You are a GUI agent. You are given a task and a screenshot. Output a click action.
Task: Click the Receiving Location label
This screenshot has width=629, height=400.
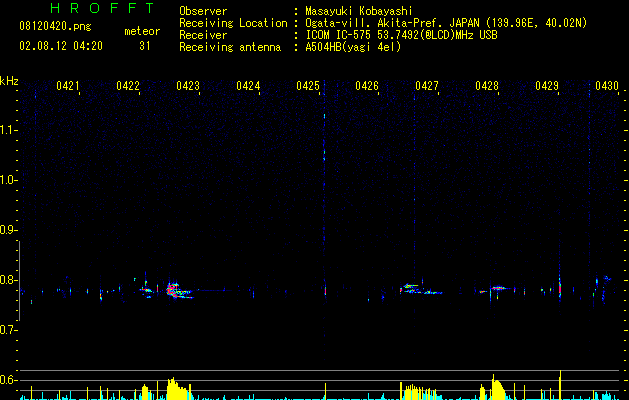[x=233, y=23]
